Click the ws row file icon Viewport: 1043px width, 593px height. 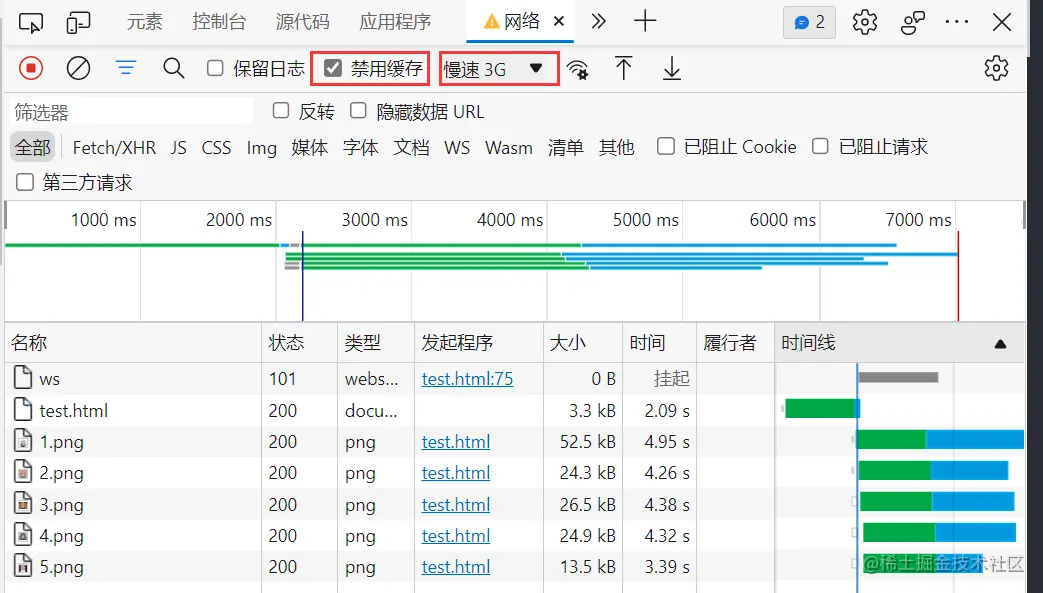(x=23, y=377)
